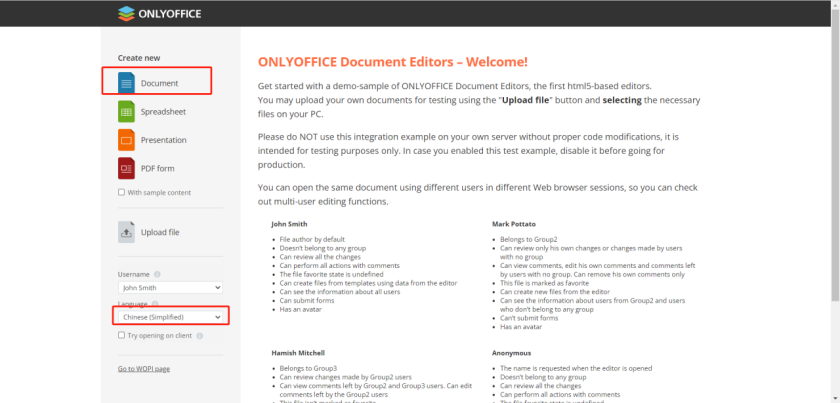Click the bold Upload file text in paragraph
The height and width of the screenshot is (403, 840).
(527, 100)
